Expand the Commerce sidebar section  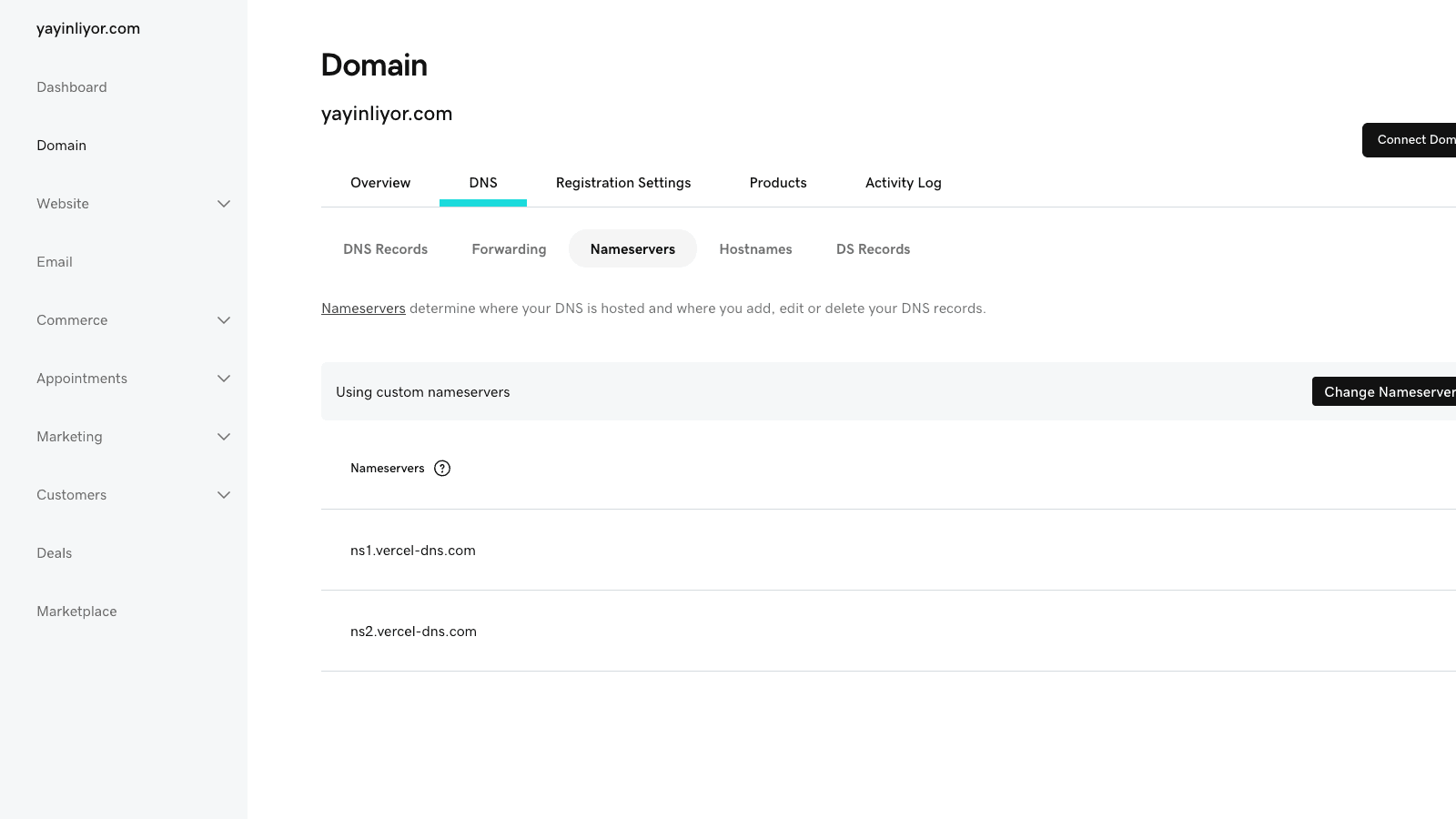(223, 320)
